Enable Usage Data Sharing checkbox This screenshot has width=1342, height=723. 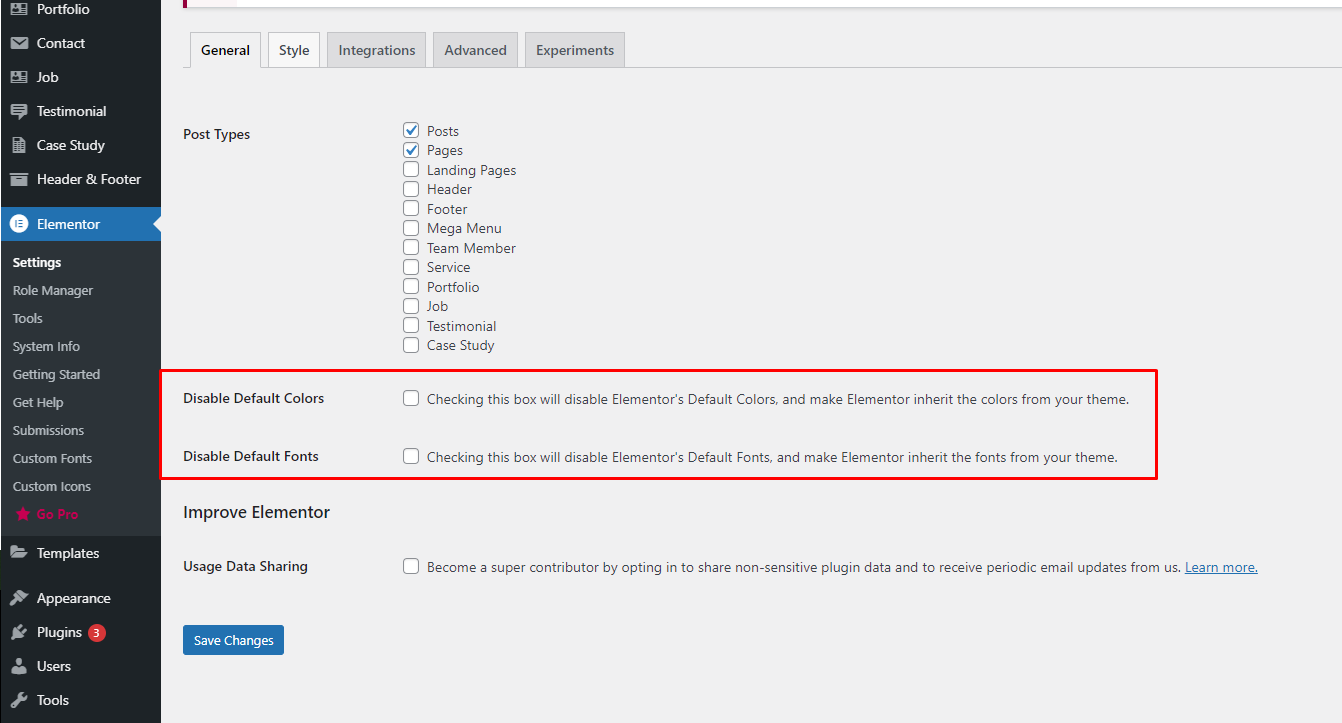click(411, 566)
